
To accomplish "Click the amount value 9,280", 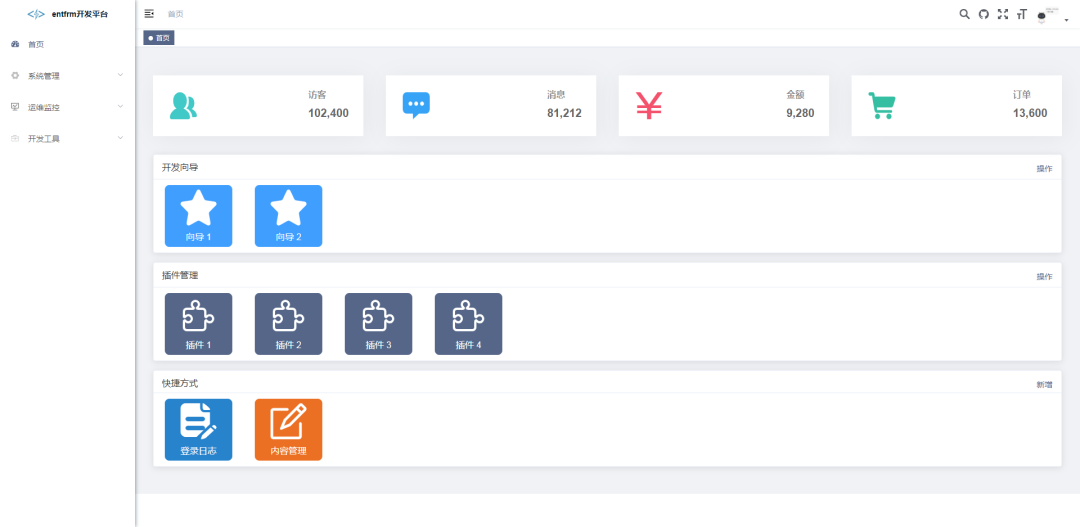I will [x=800, y=114].
